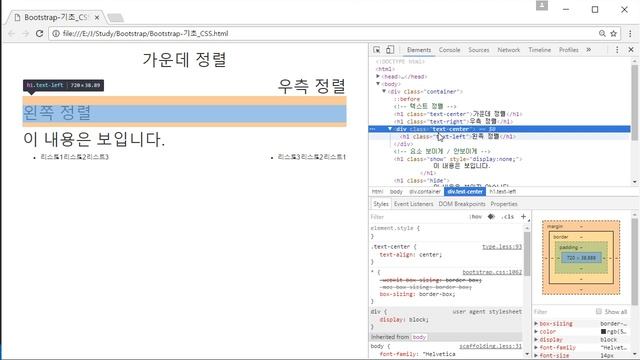640x360 pixels.
Task: Collapse the selected div text-center node
Action: click(390, 129)
